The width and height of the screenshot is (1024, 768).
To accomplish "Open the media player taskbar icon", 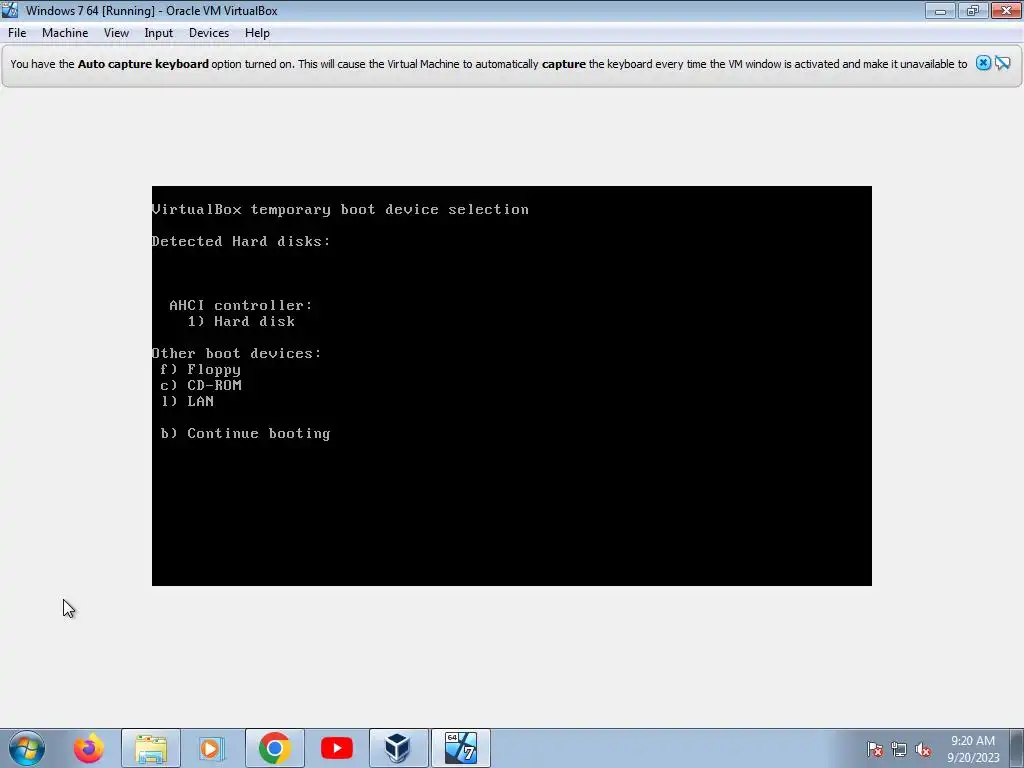I will (x=212, y=748).
